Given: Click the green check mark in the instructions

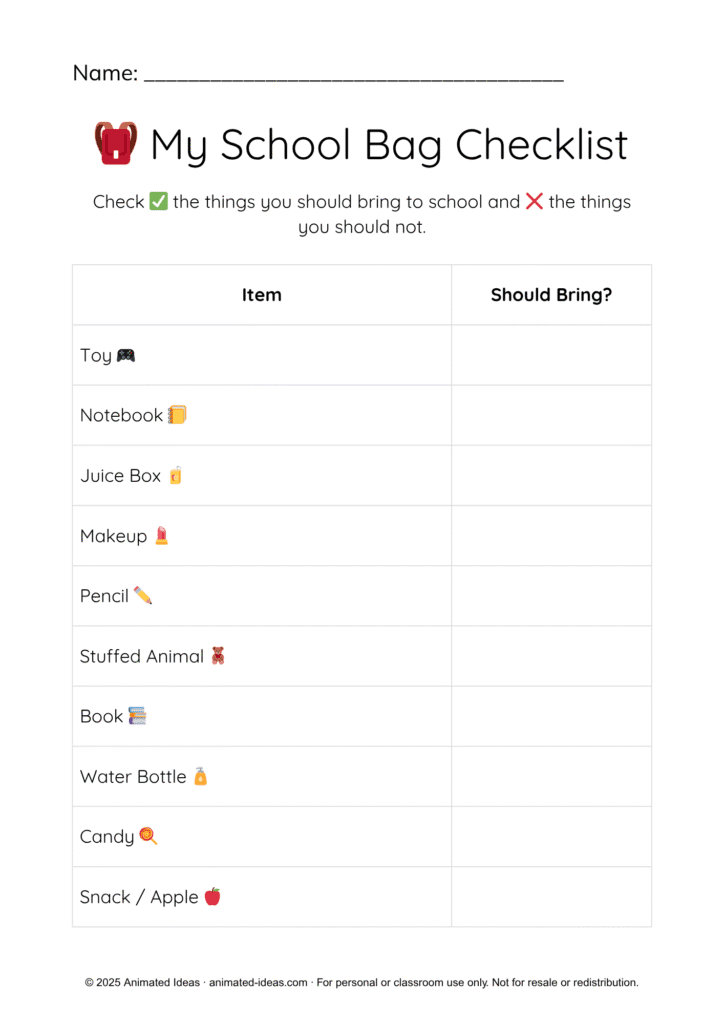Looking at the screenshot, I should click(158, 202).
